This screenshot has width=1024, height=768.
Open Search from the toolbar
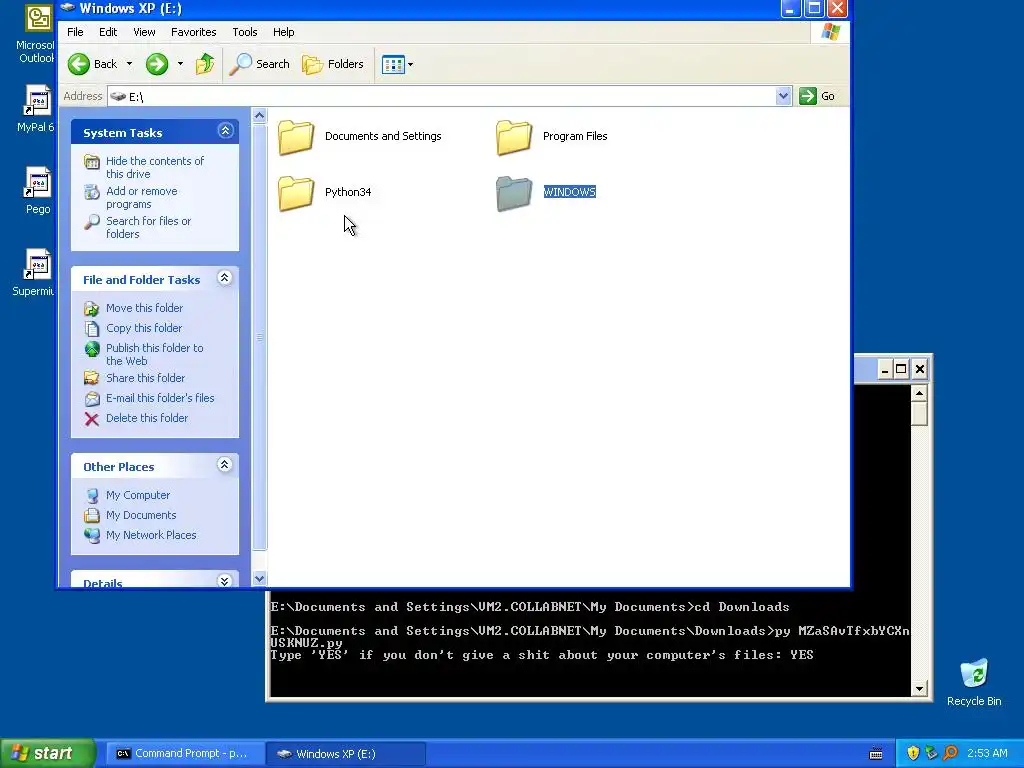pyautogui.click(x=261, y=64)
